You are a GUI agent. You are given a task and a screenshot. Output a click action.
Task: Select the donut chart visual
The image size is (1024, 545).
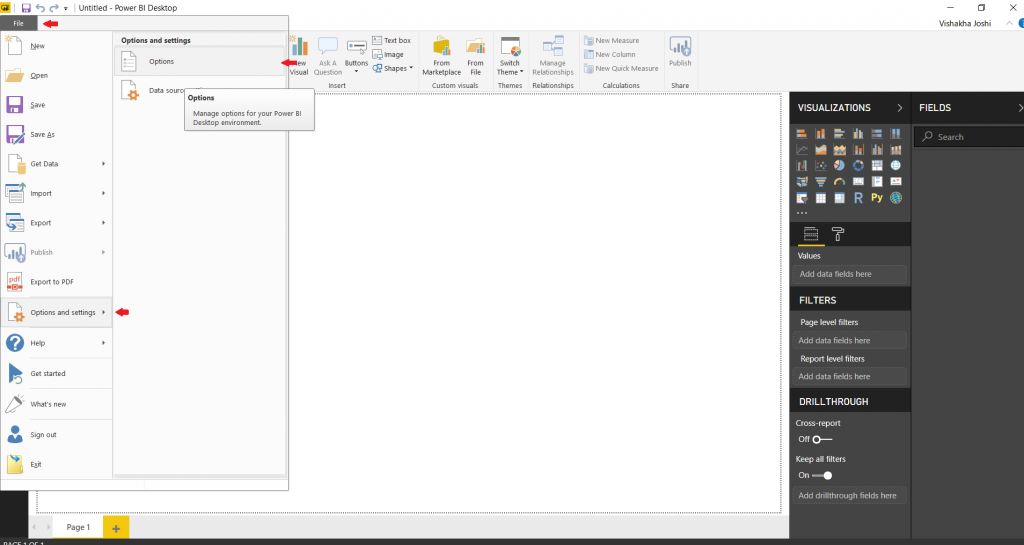point(858,166)
